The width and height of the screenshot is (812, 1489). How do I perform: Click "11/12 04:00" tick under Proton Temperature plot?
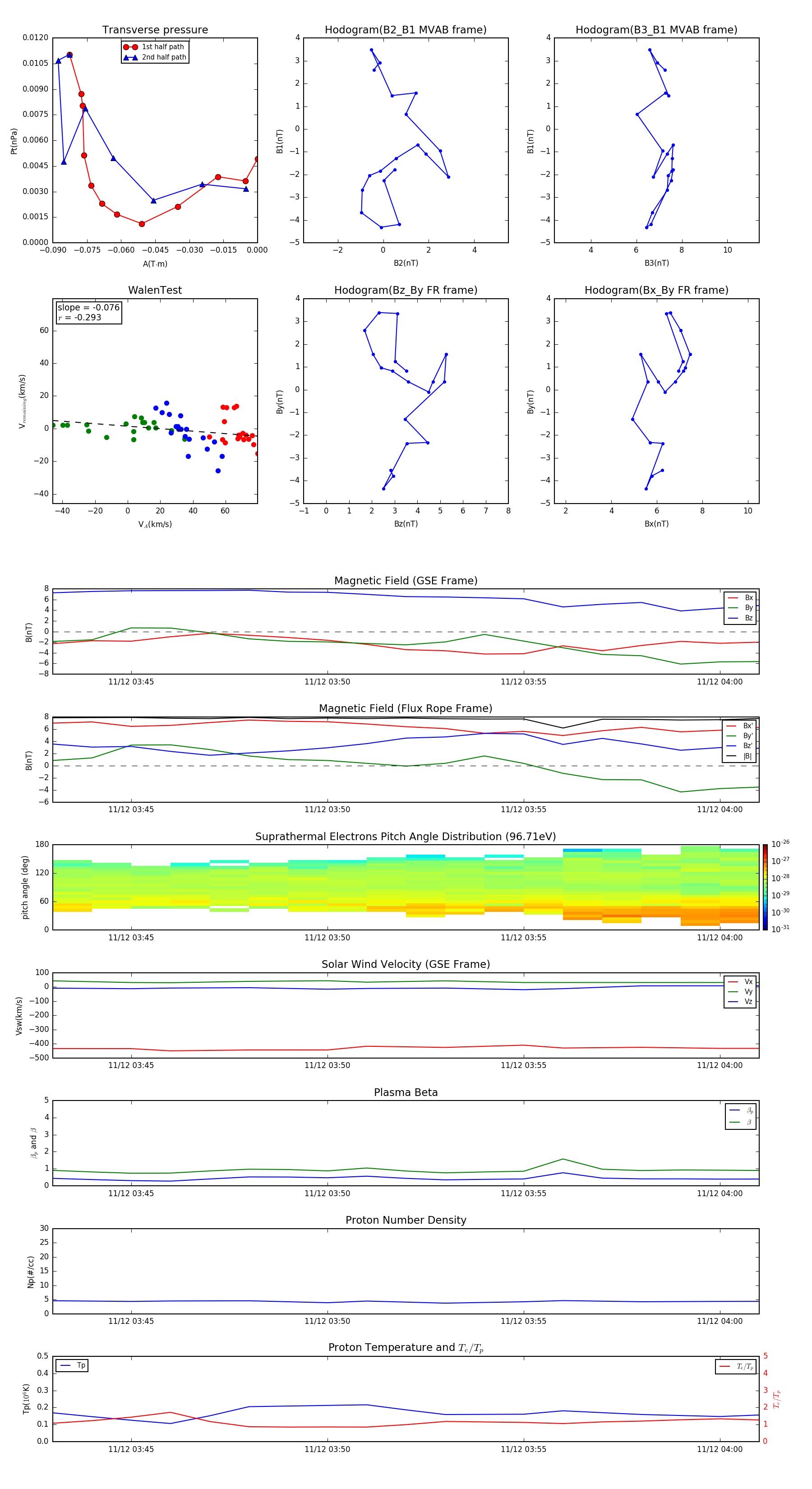(720, 1449)
